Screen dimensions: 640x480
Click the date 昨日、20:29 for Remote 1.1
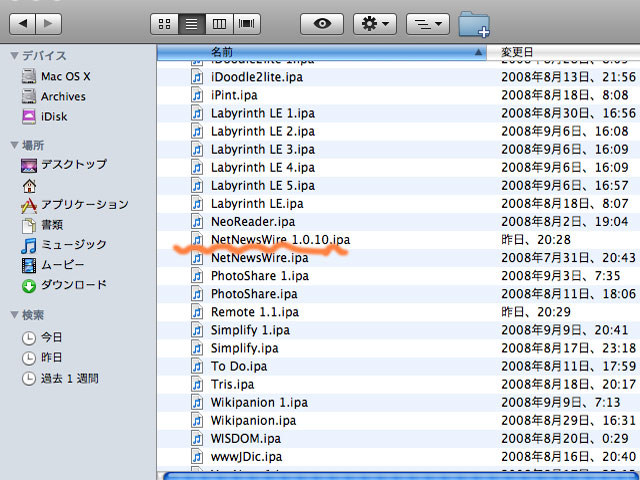(536, 312)
